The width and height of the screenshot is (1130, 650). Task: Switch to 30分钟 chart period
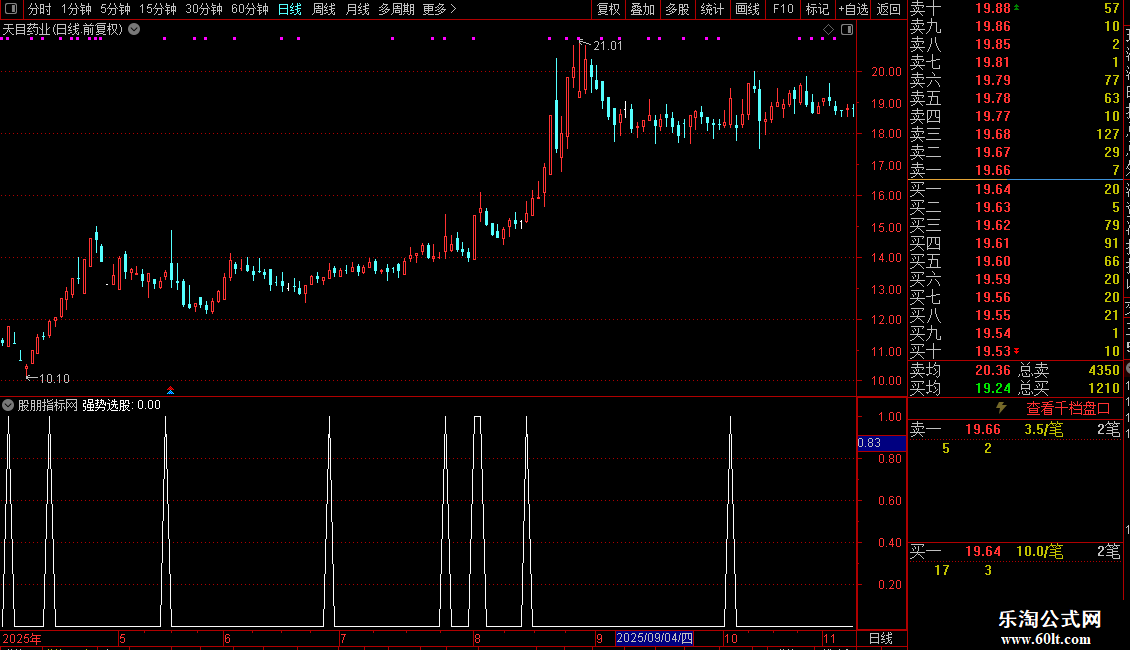coord(203,9)
